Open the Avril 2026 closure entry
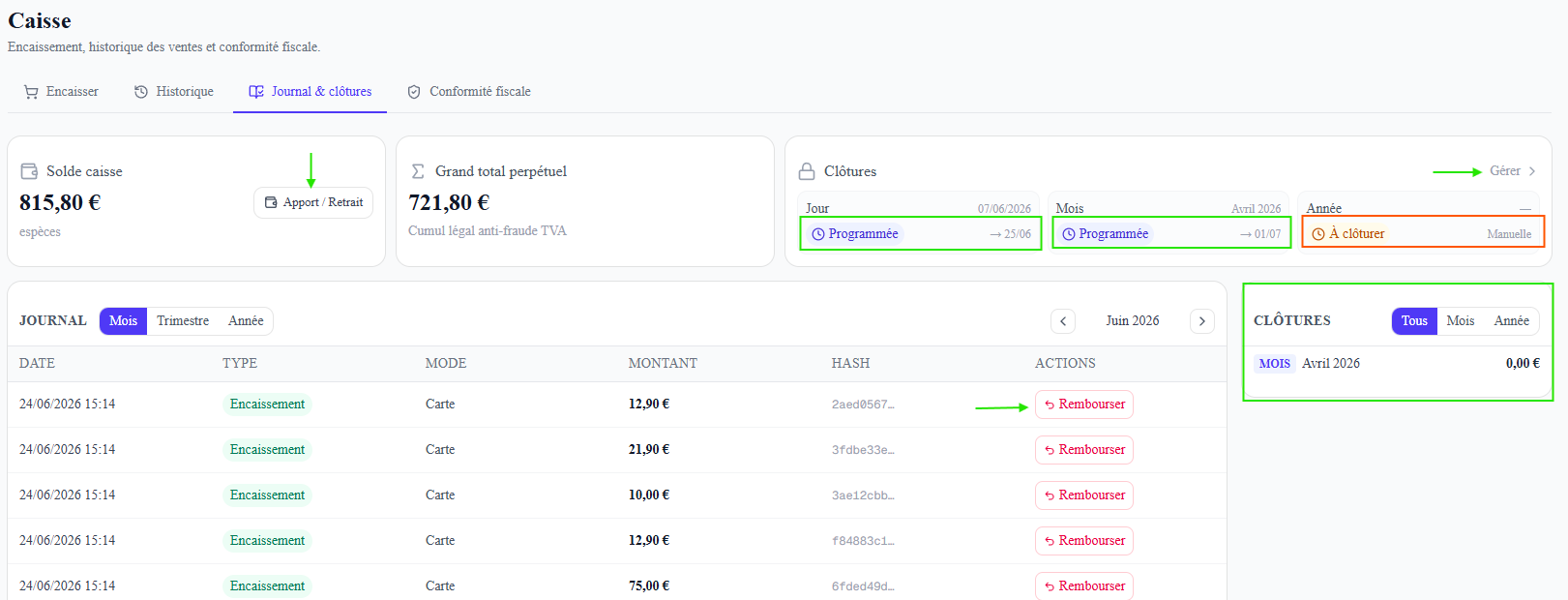 click(x=1398, y=364)
